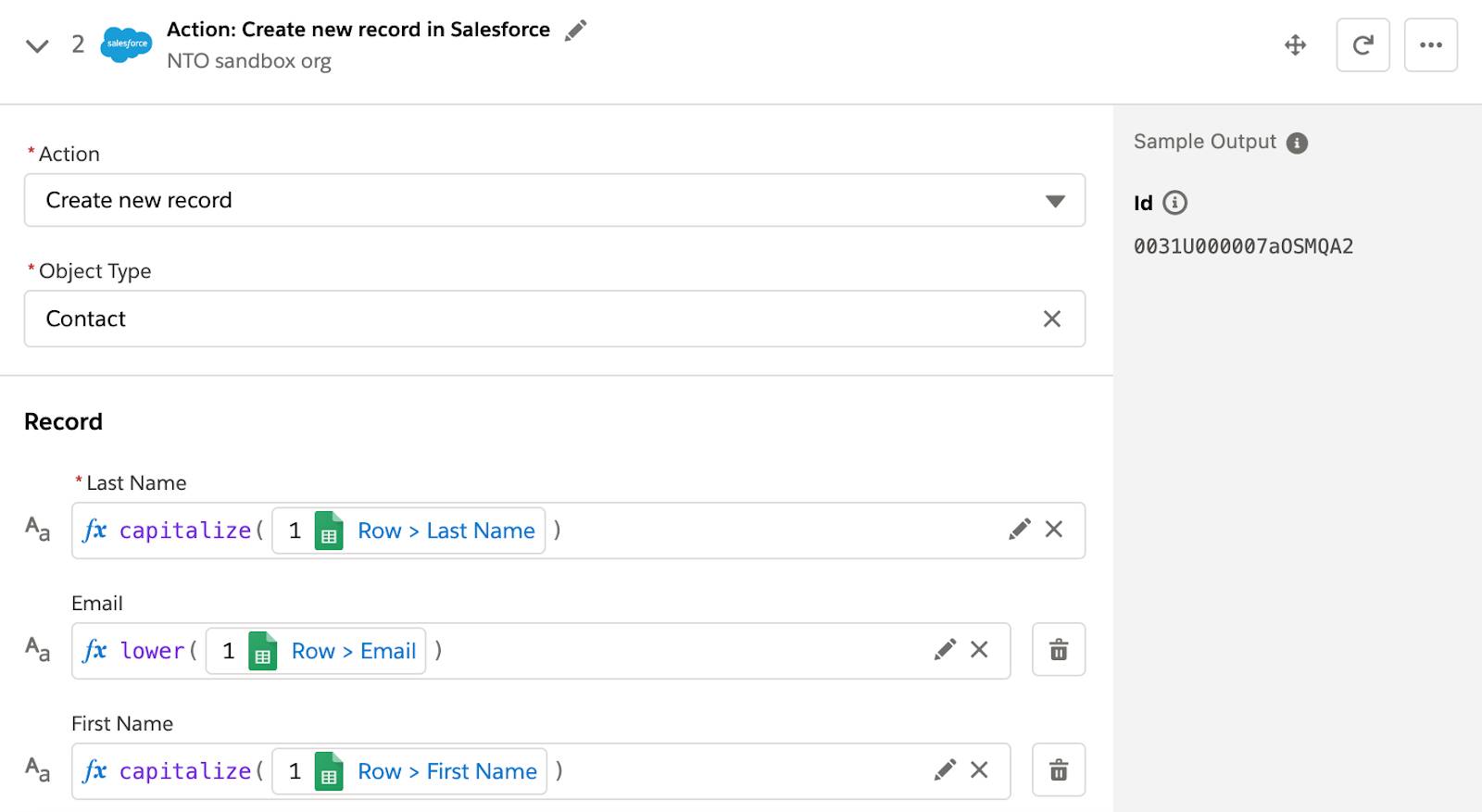Image resolution: width=1482 pixels, height=812 pixels.
Task: Click the Action: Create new record in Salesforce title
Action: [358, 30]
